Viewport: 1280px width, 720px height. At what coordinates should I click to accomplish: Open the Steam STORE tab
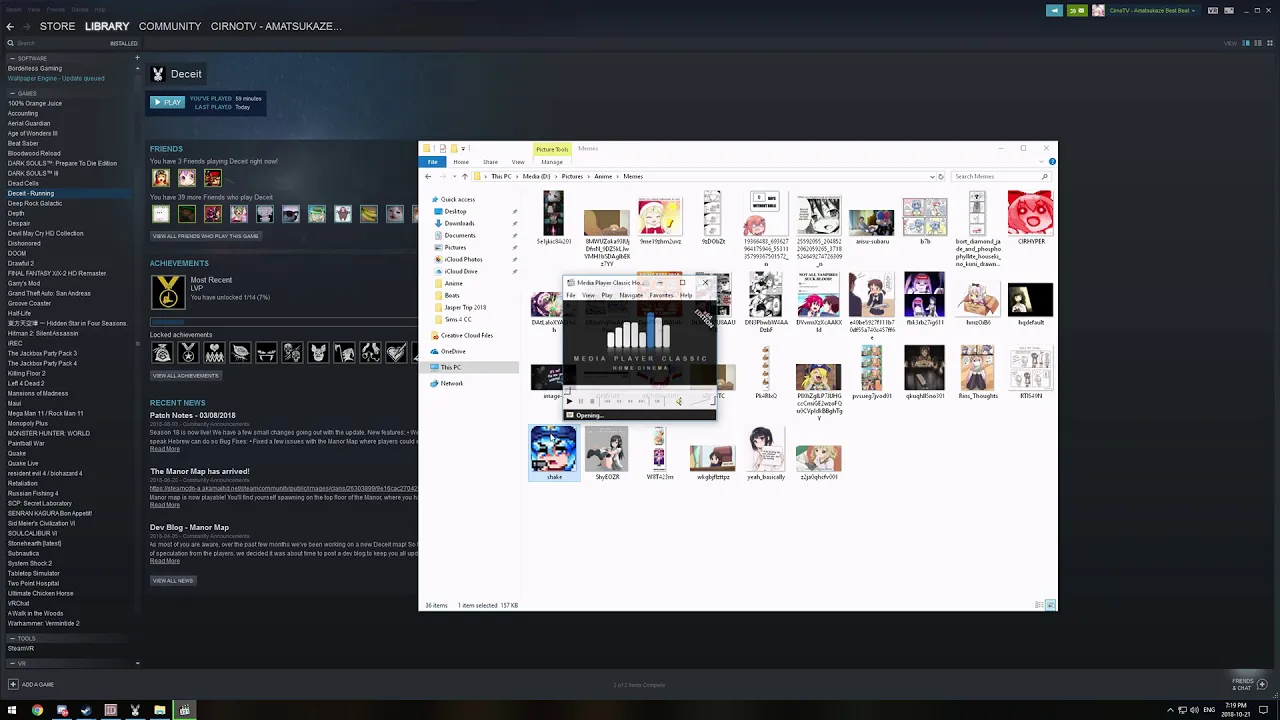(x=57, y=26)
